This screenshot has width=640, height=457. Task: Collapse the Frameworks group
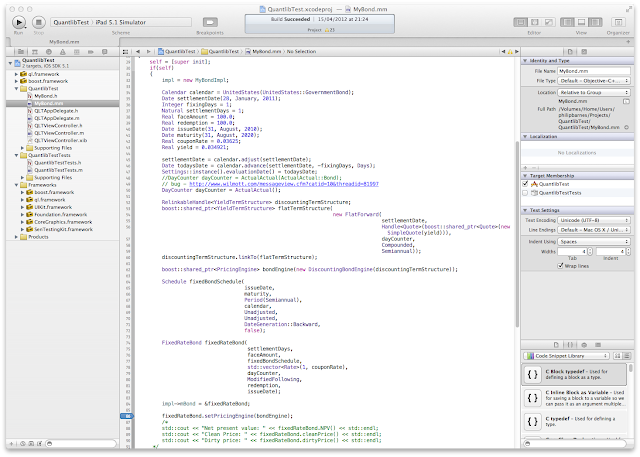coord(16,185)
